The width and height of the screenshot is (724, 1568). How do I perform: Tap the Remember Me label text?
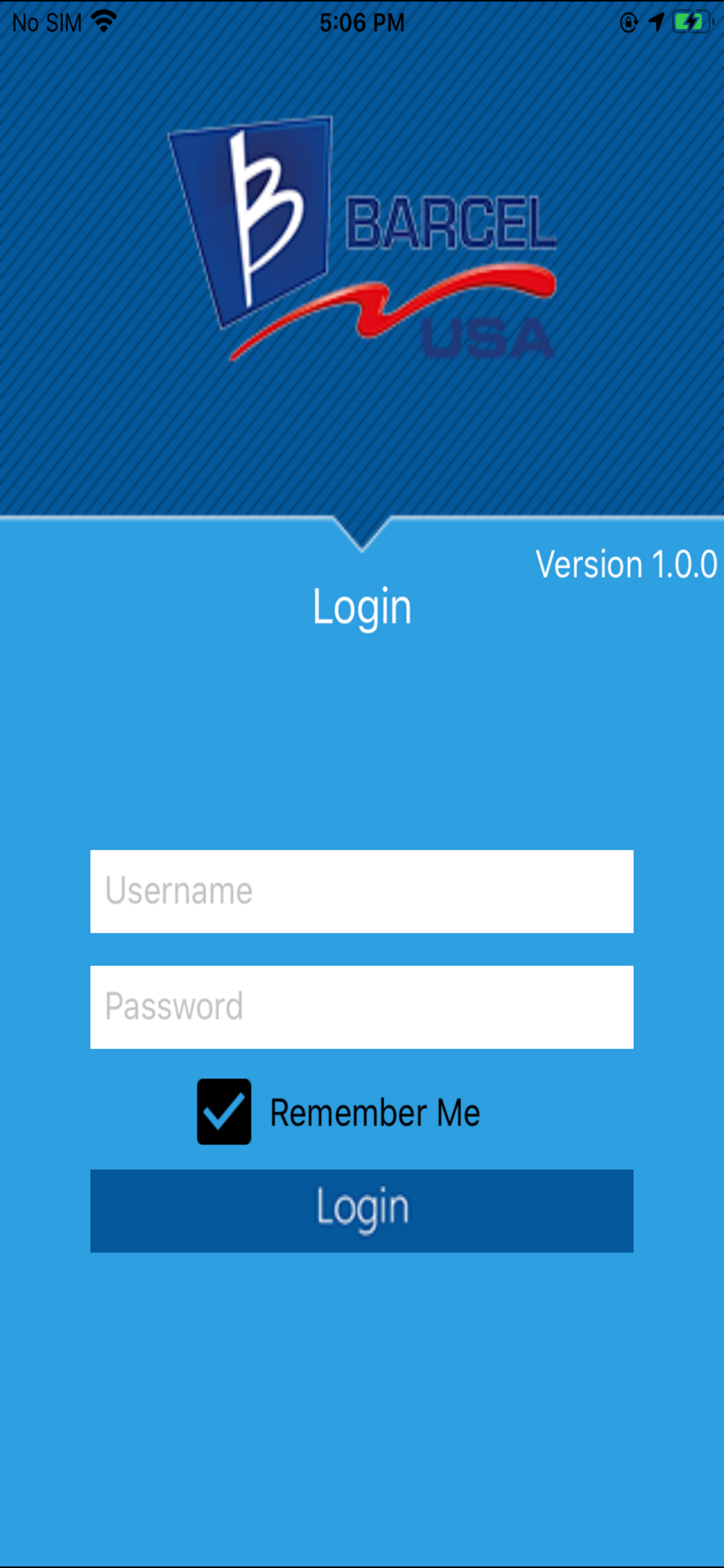tap(375, 1112)
